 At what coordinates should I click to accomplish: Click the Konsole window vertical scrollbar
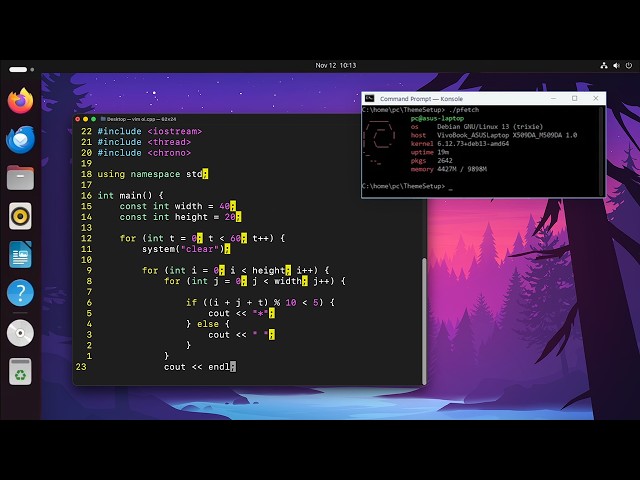point(601,151)
